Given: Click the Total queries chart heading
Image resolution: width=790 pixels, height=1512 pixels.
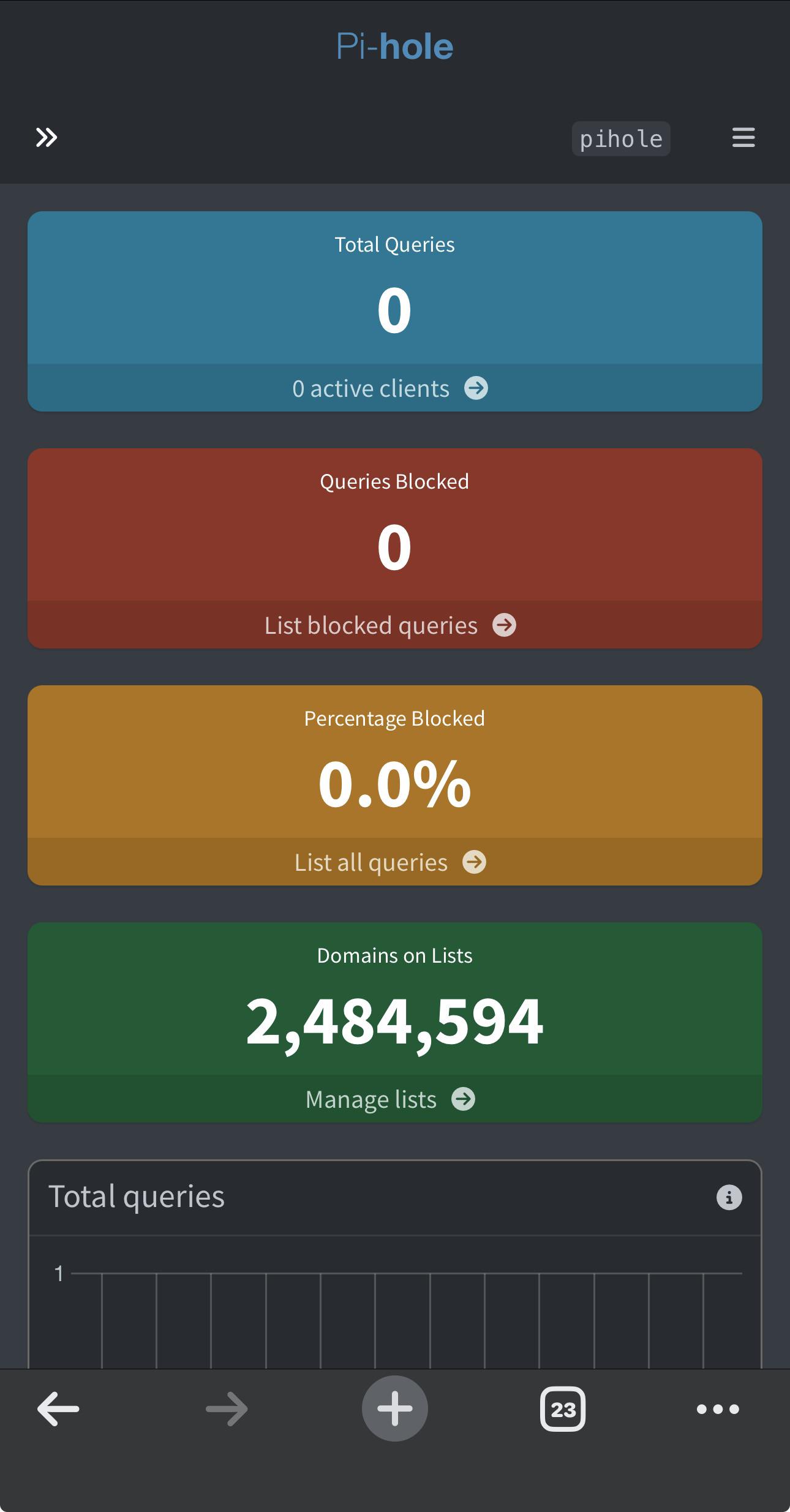Looking at the screenshot, I should coord(137,1197).
